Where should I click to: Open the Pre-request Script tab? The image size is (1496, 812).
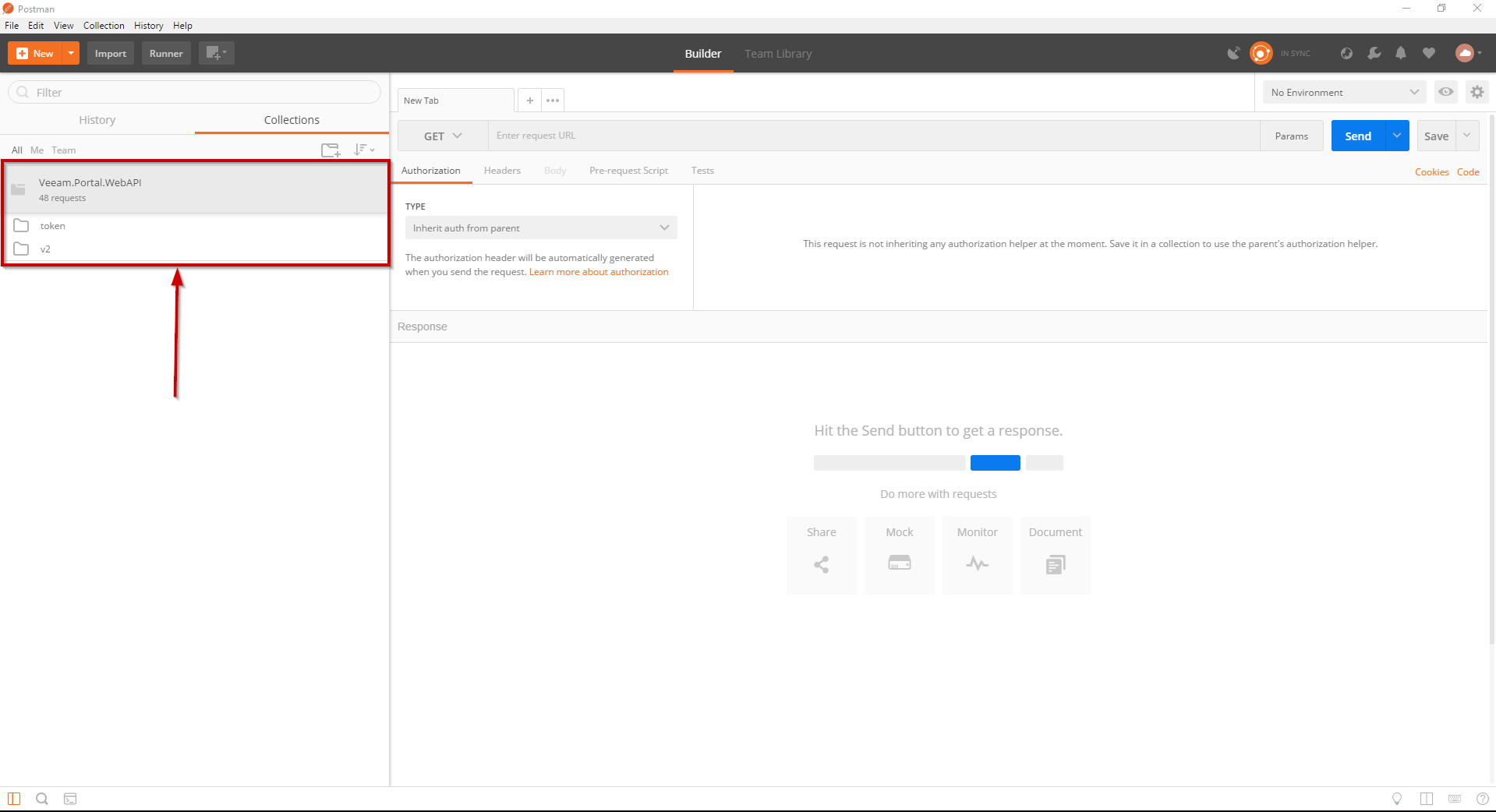(x=628, y=171)
